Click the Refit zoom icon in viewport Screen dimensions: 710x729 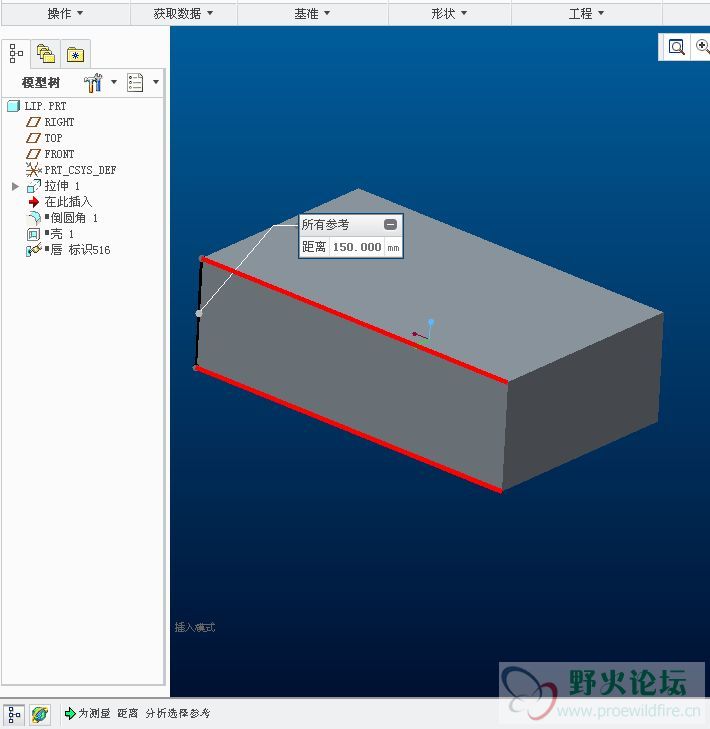pyautogui.click(x=677, y=47)
